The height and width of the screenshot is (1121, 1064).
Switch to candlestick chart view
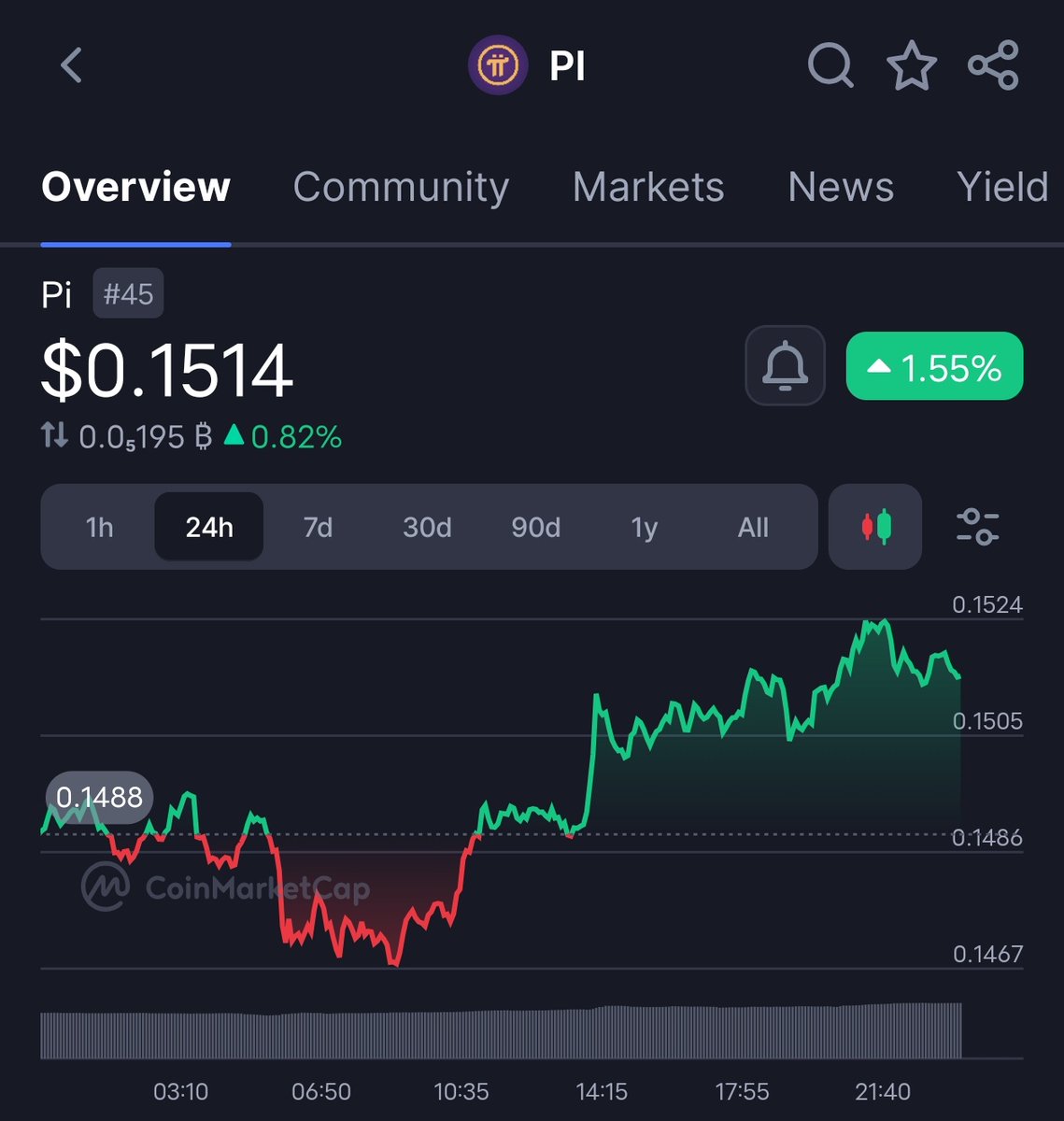(875, 527)
